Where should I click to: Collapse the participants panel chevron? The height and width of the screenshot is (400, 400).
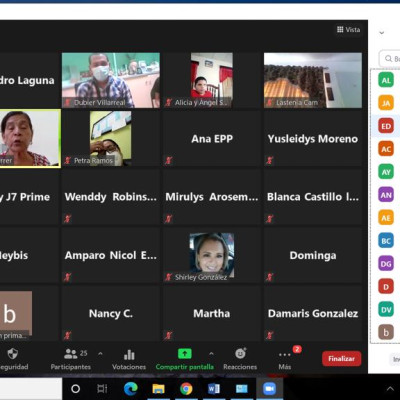382,33
